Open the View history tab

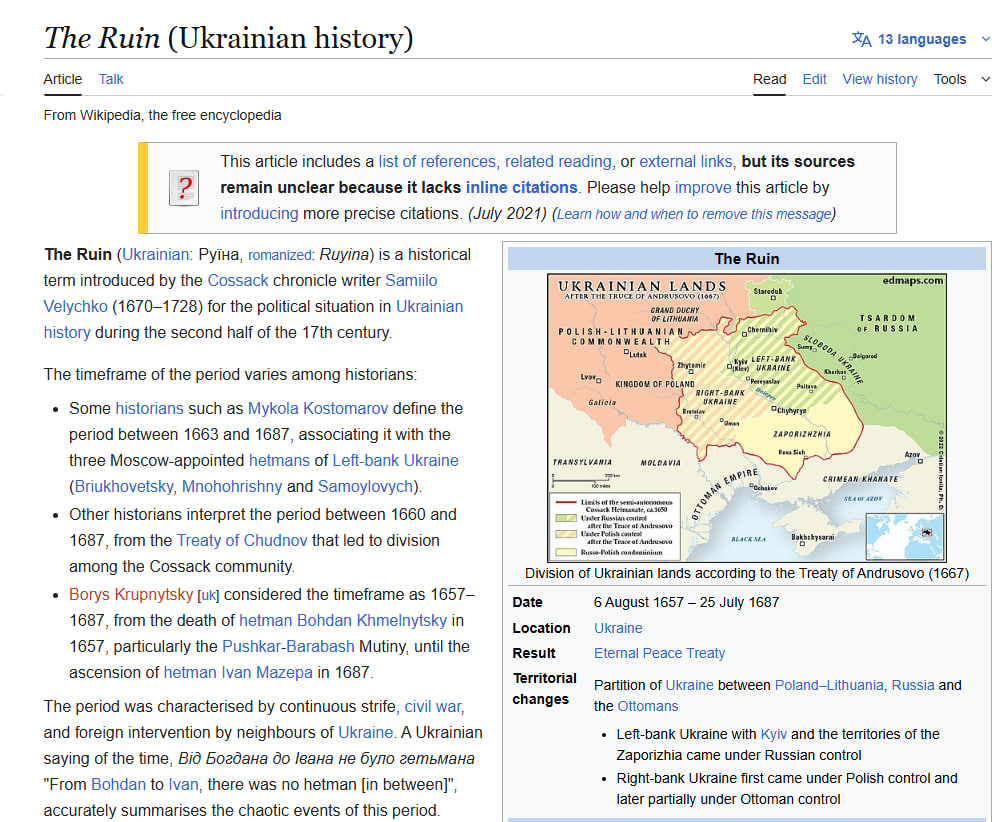pos(880,79)
